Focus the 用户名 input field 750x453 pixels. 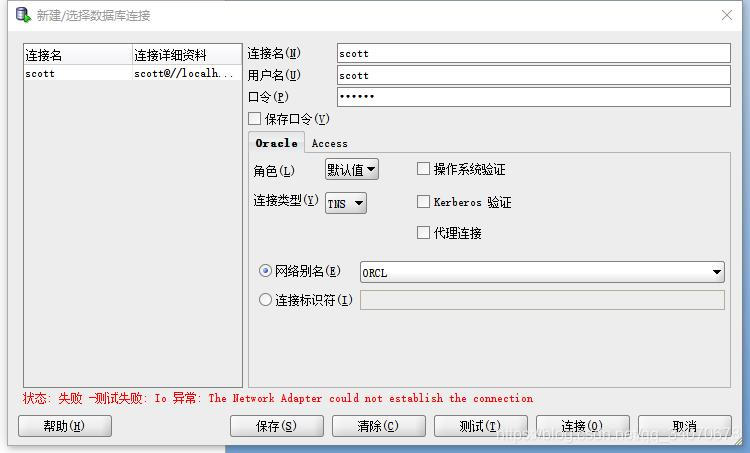[x=534, y=75]
